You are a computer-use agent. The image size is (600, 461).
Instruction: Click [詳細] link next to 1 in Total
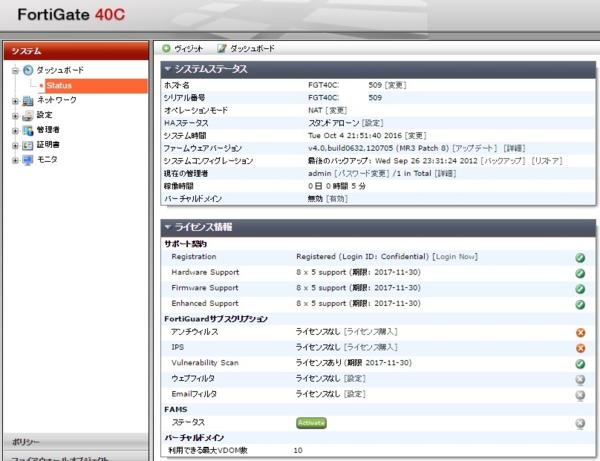(445, 173)
